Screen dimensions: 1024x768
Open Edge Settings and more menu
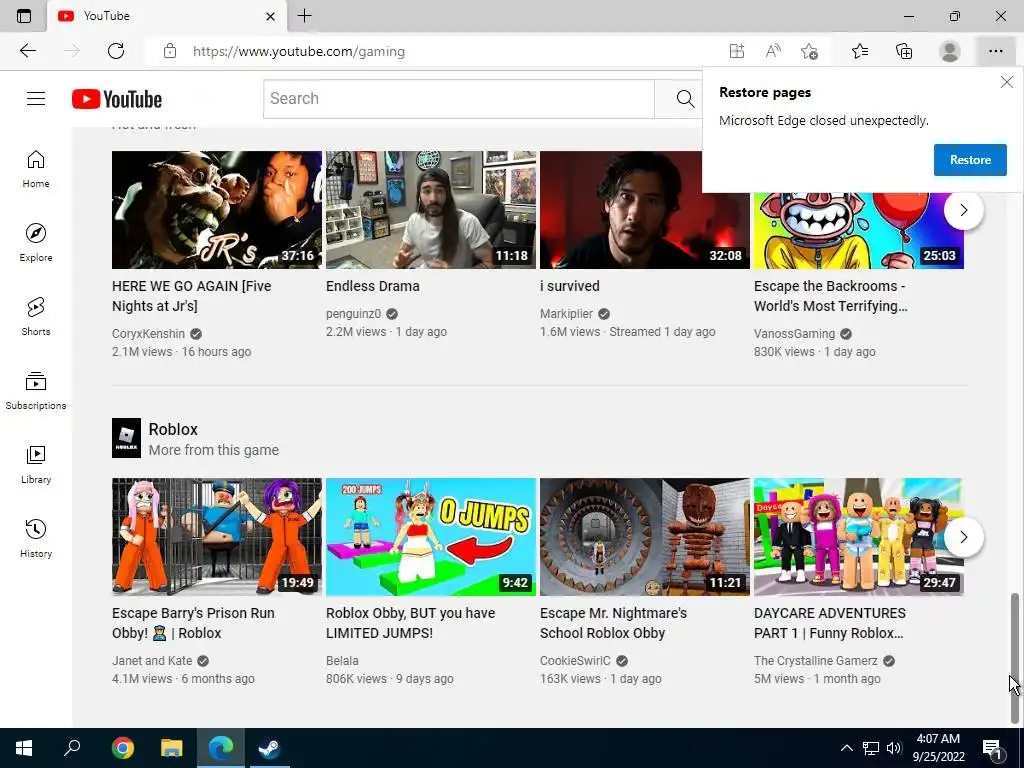click(995, 51)
